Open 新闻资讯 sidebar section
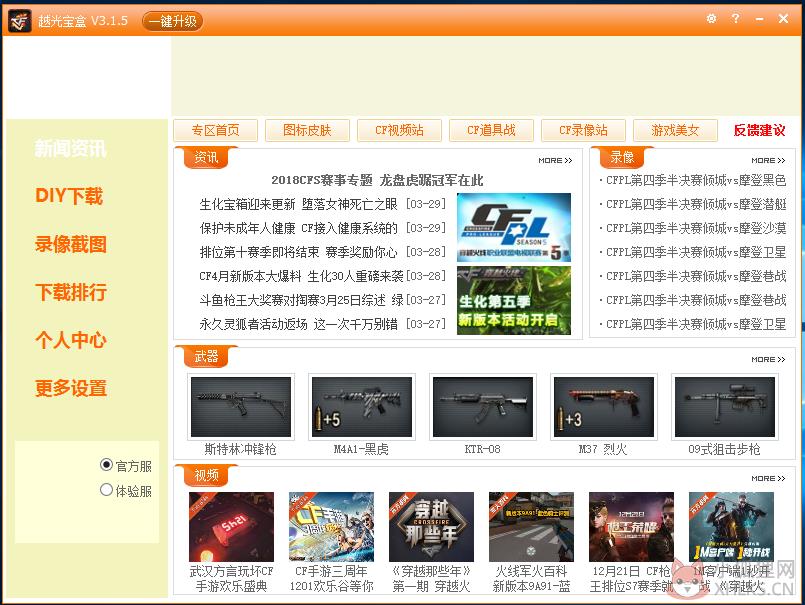805x605 pixels. point(70,148)
